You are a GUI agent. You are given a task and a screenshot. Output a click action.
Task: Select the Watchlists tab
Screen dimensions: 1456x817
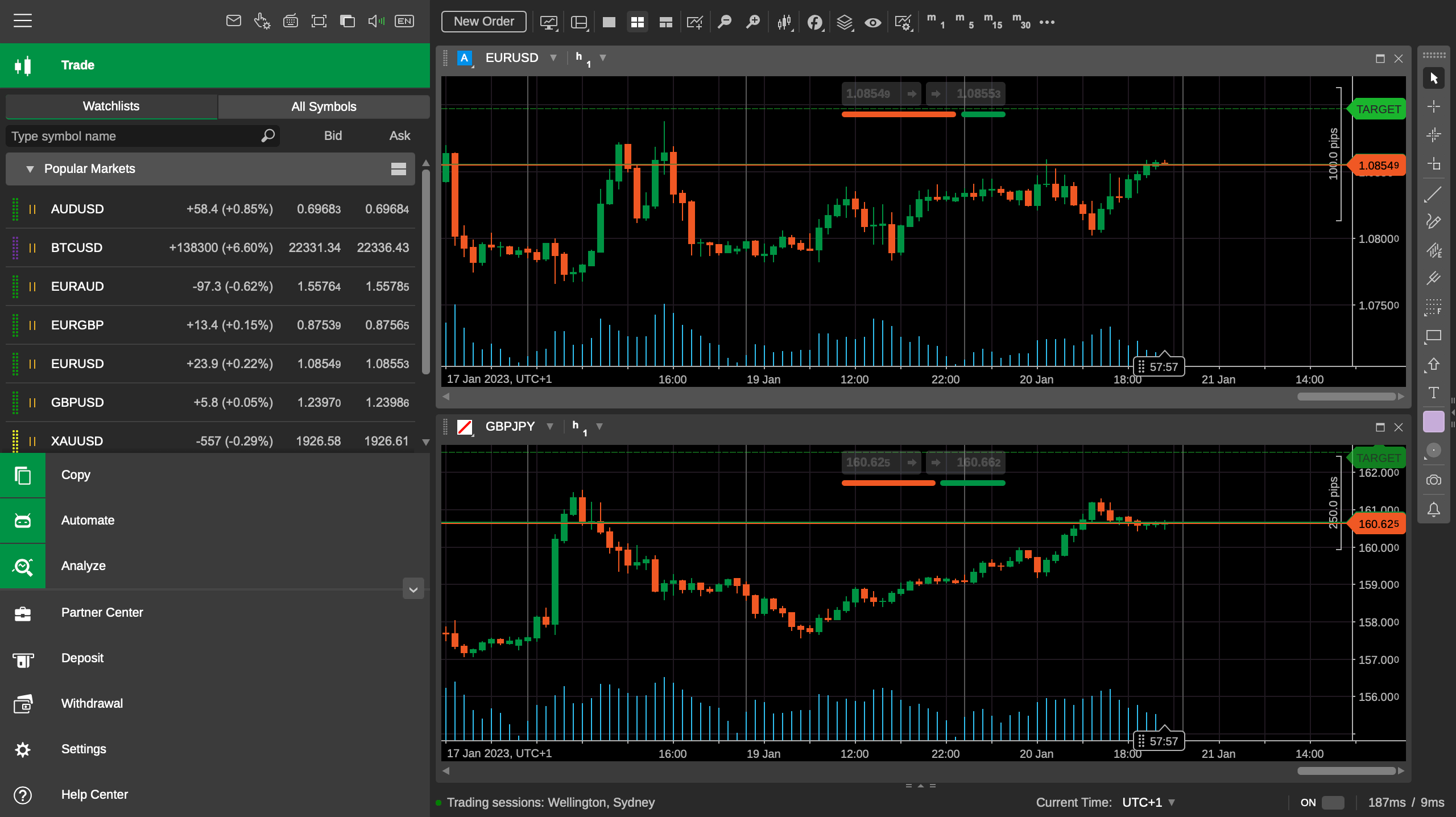pyautogui.click(x=111, y=106)
